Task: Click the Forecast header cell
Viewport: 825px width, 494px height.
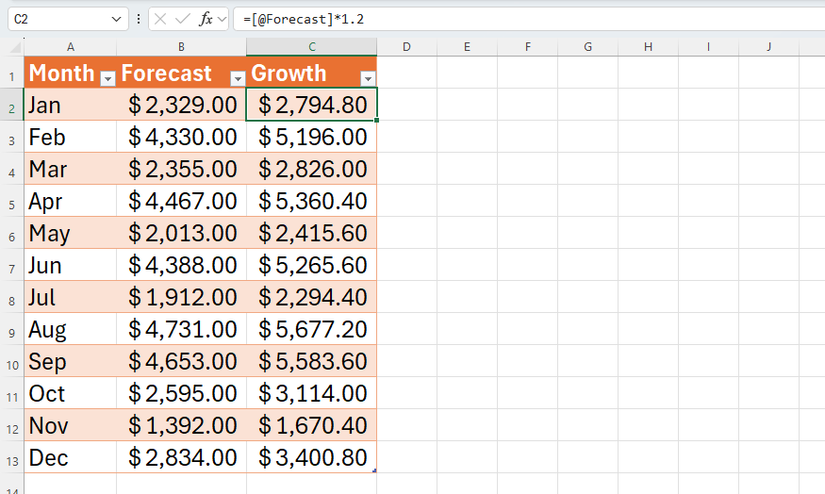Action: point(182,73)
